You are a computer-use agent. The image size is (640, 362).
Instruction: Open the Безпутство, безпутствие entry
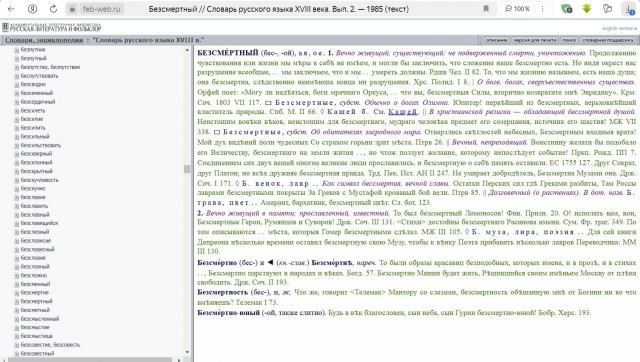coord(50,67)
